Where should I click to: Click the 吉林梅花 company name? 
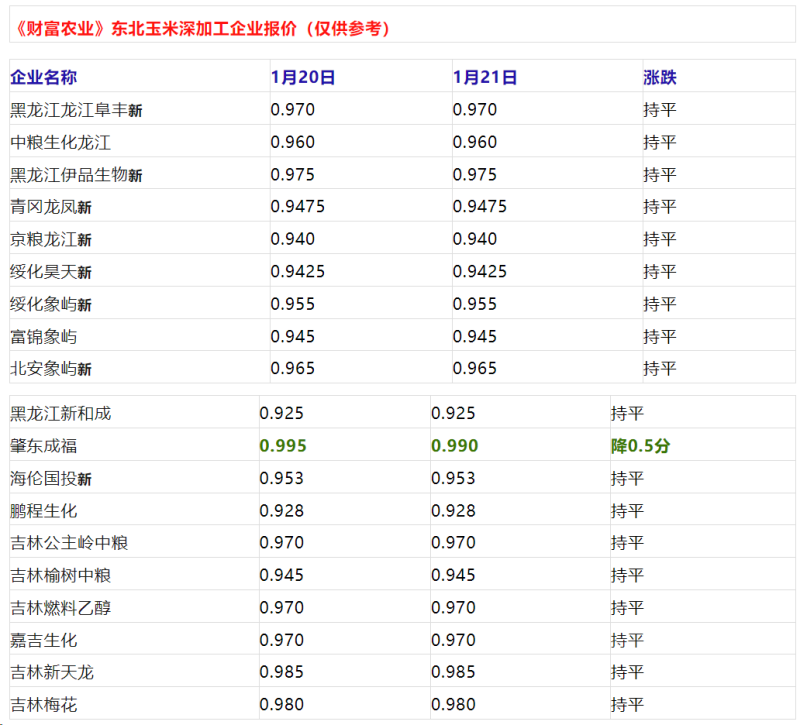tap(43, 704)
